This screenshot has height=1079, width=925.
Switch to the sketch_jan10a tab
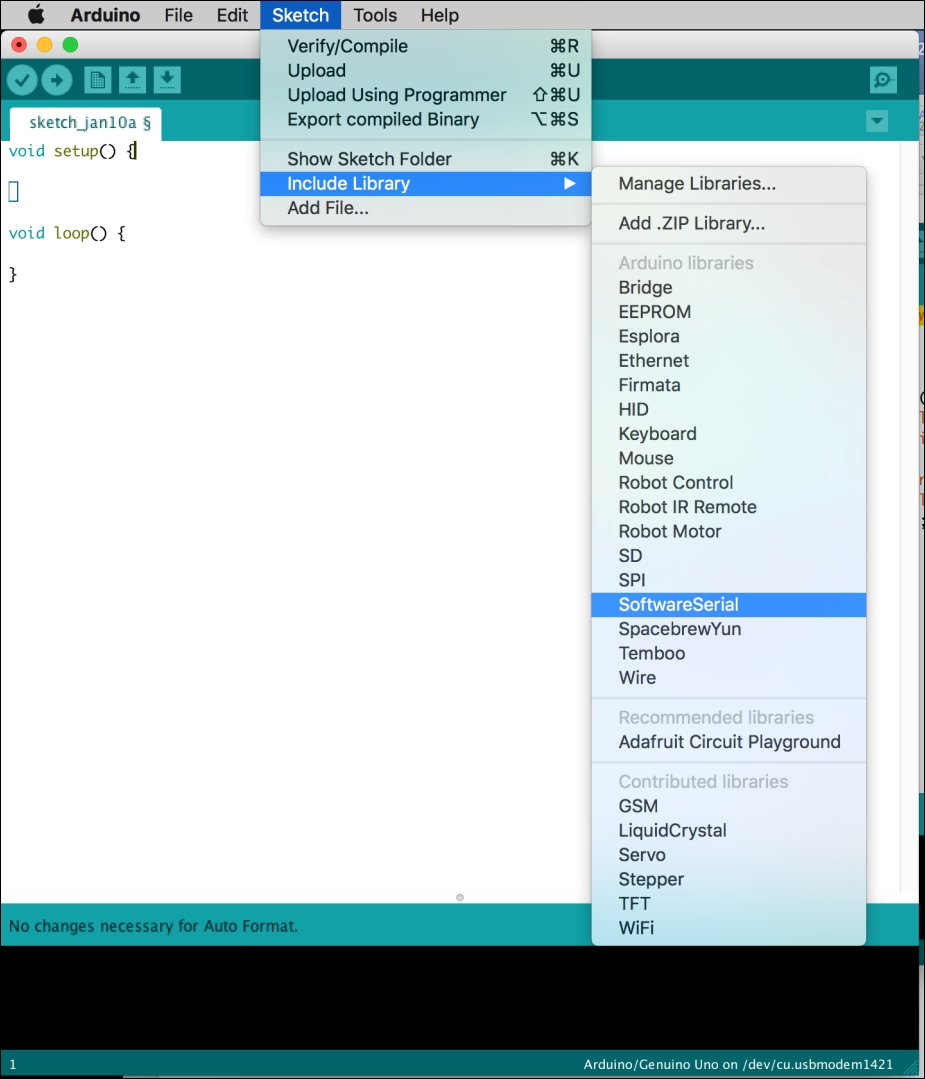pyautogui.click(x=86, y=123)
